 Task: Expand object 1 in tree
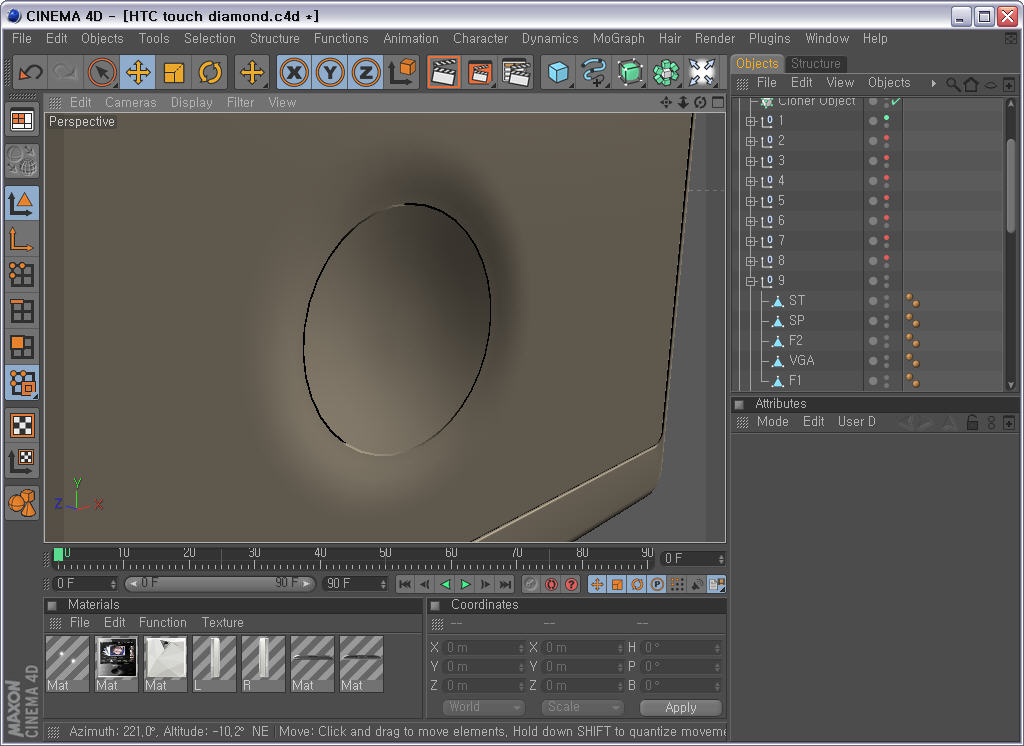(750, 121)
